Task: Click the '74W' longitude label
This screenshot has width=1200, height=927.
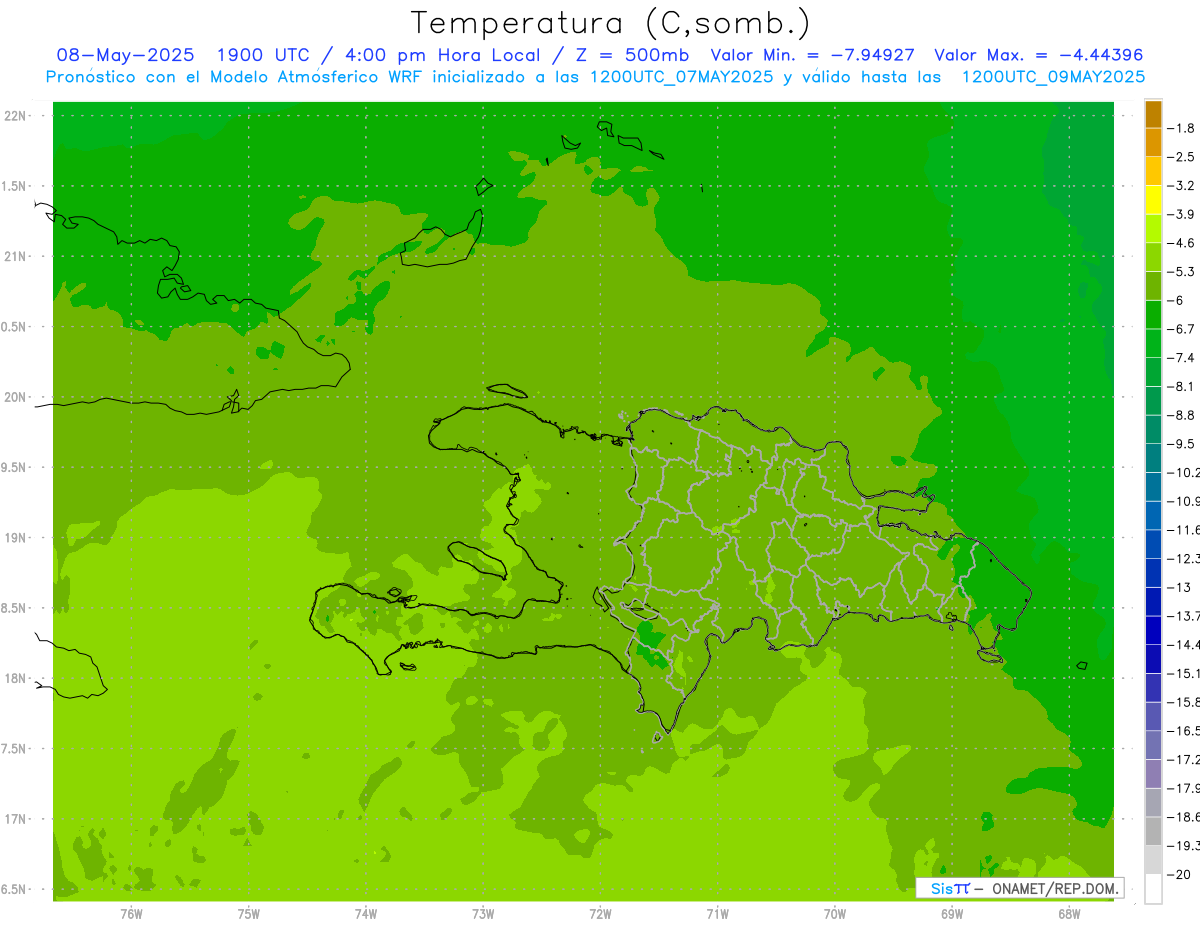Action: tap(366, 913)
